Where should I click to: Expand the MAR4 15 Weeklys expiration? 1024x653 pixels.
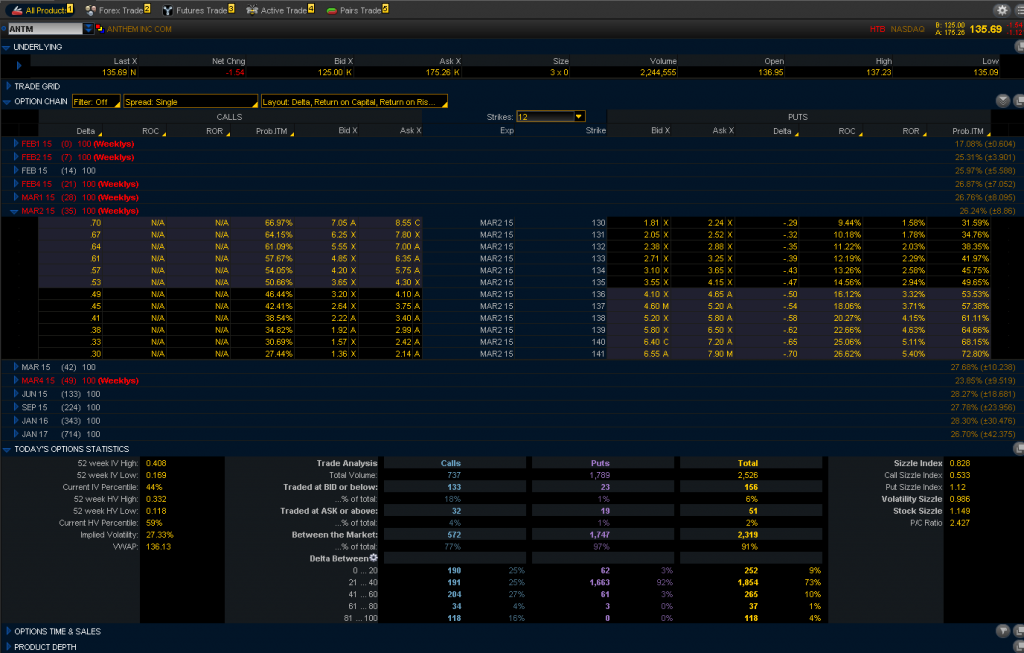[16, 380]
